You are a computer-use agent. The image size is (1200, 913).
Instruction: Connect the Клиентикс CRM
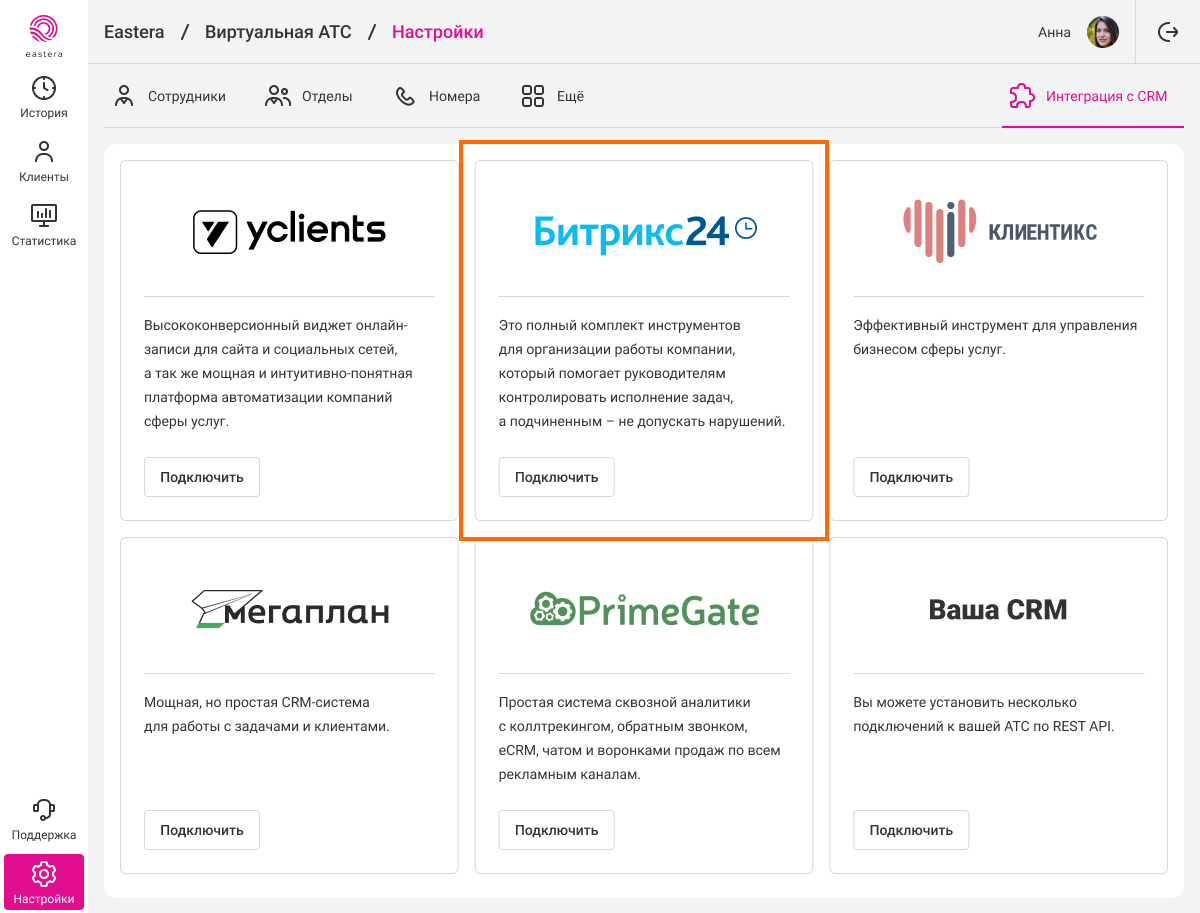[x=911, y=477]
